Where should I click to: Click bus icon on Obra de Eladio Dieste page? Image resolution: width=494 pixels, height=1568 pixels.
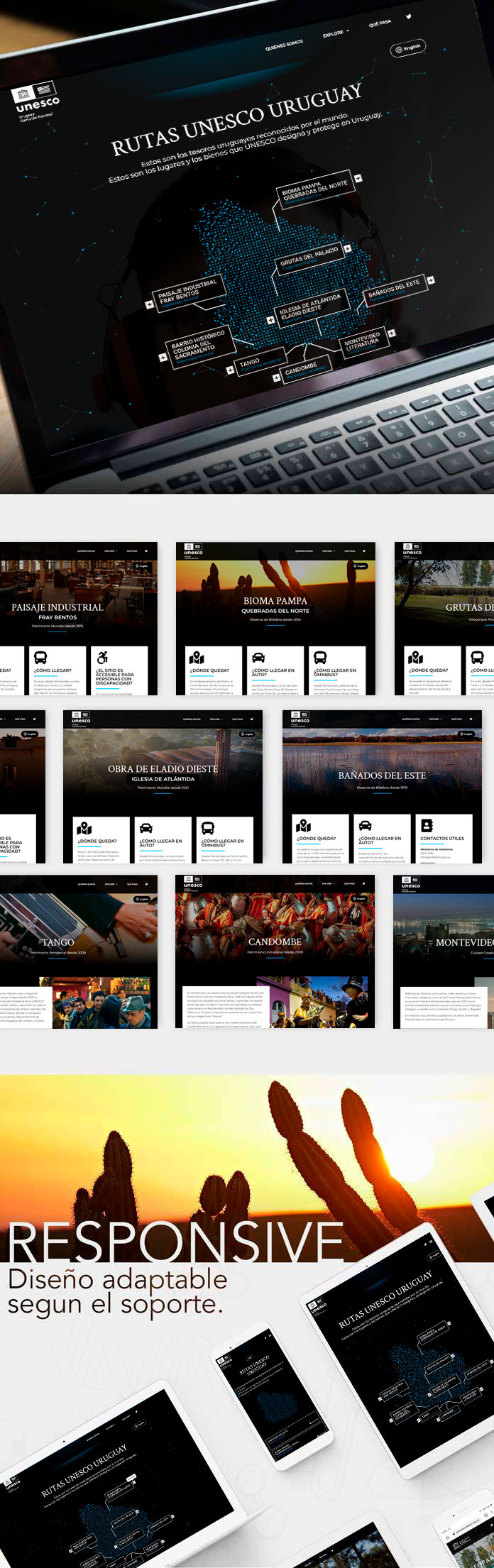click(x=208, y=828)
